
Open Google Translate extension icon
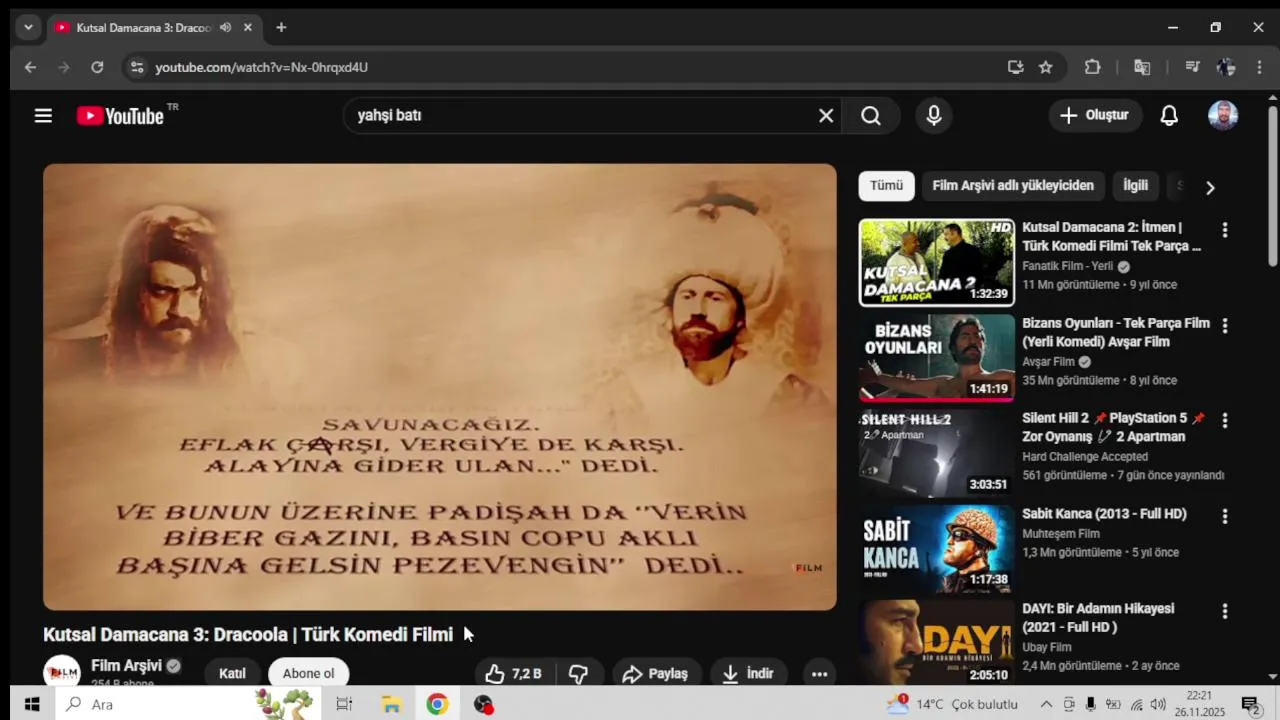pyautogui.click(x=1142, y=67)
